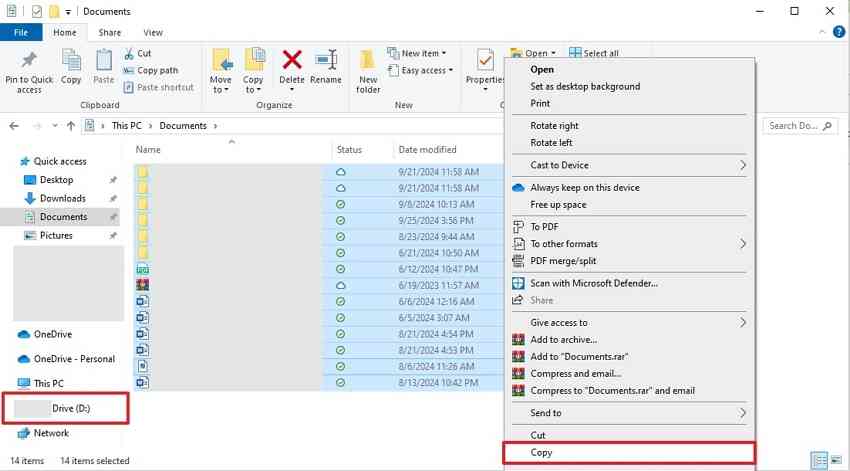Switch to the View ribbon tab

pyautogui.click(x=153, y=33)
